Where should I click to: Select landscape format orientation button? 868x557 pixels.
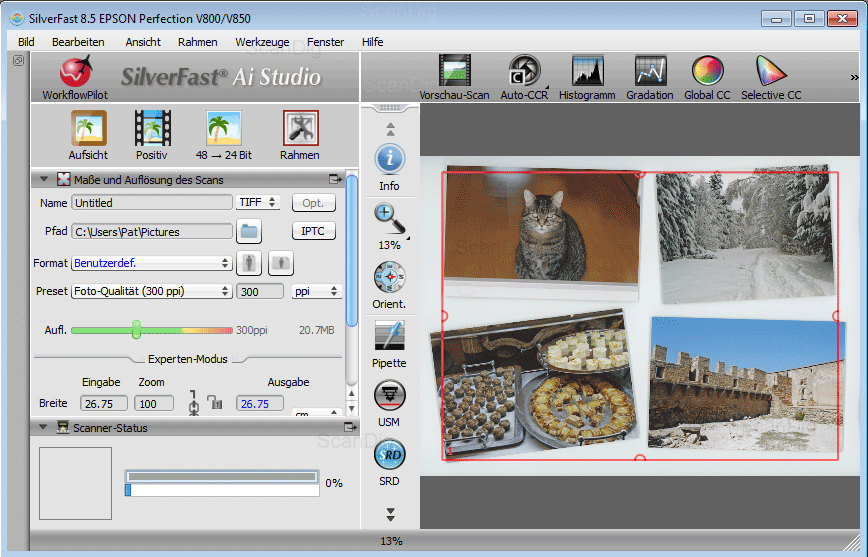point(281,263)
